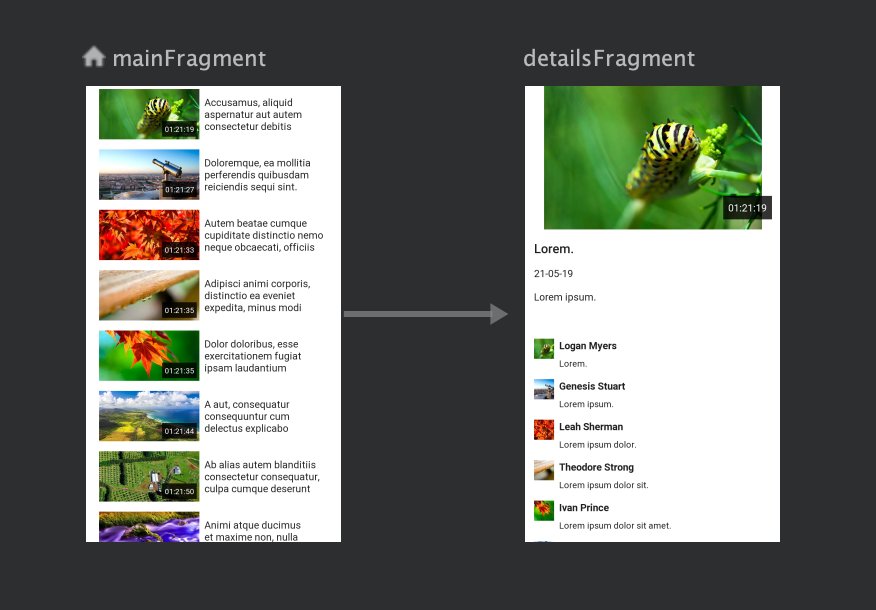Viewport: 876px width, 610px height.
Task: Select the "Adipisci animi corporis" list title
Action: click(257, 296)
